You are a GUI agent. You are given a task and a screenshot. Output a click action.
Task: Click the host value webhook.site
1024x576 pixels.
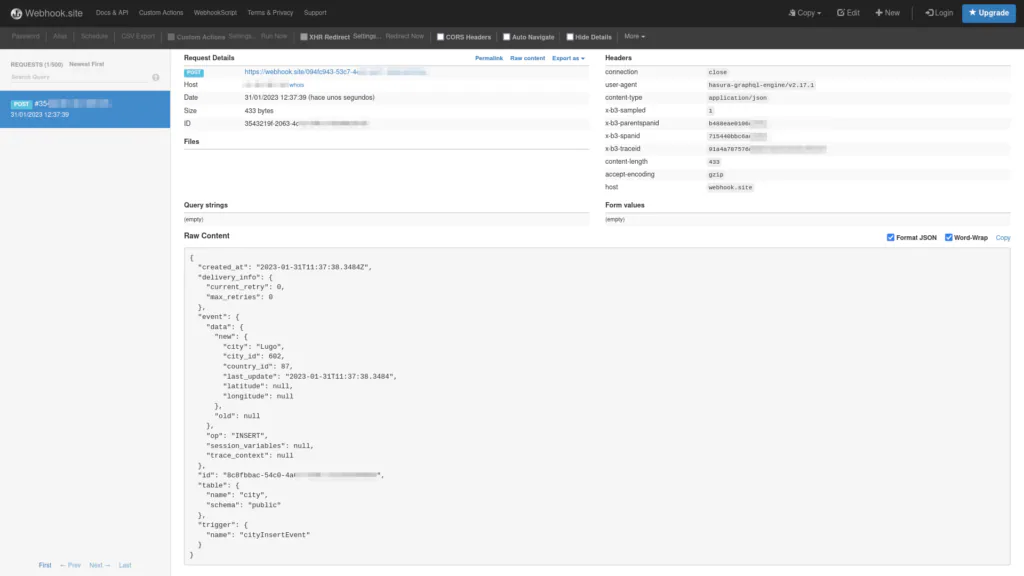(730, 187)
